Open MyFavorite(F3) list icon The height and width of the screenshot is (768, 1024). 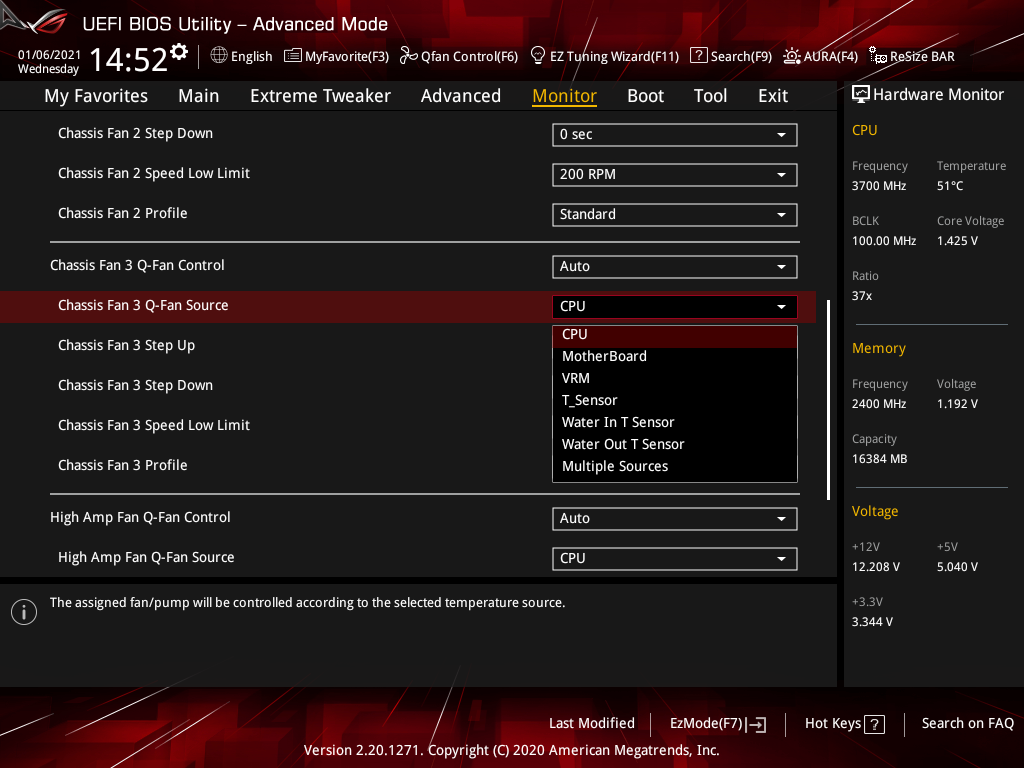[293, 56]
